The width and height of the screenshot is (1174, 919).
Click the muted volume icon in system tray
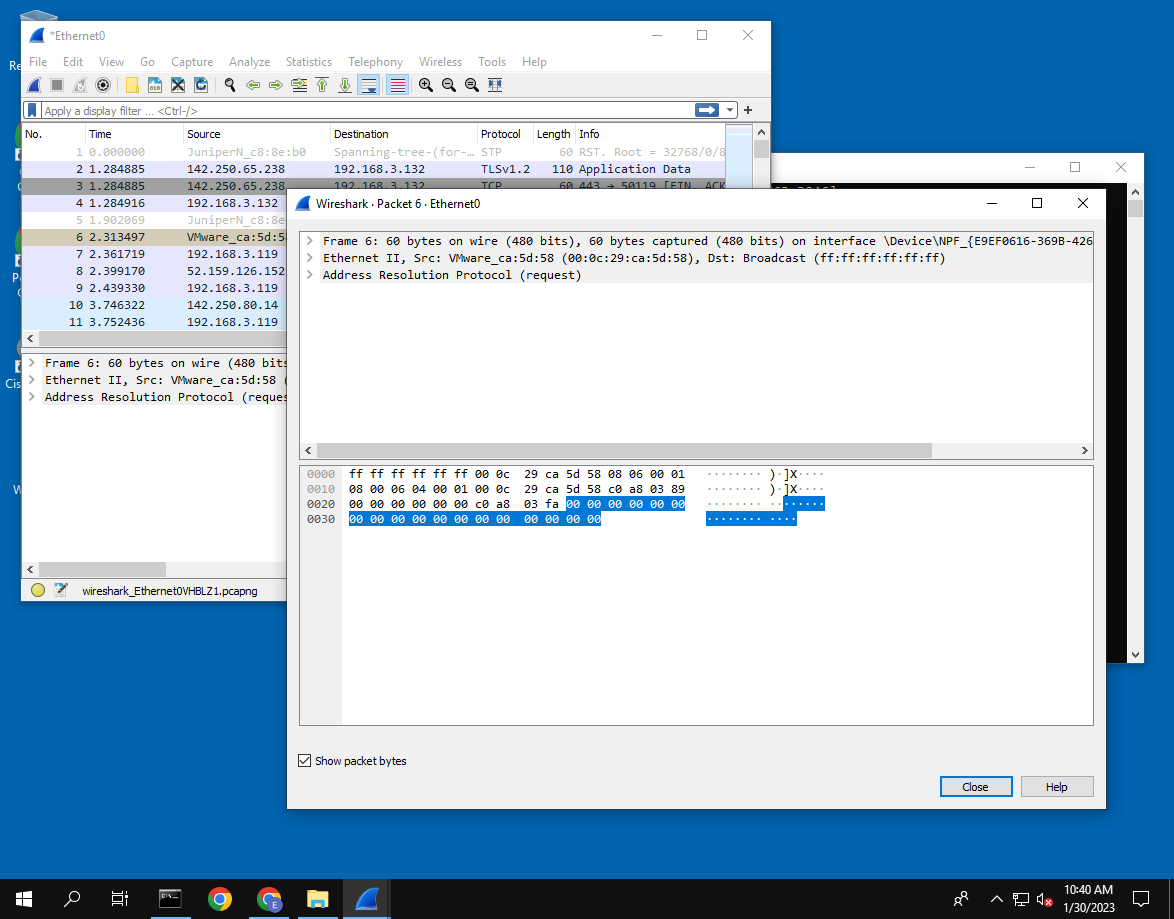click(x=1044, y=900)
